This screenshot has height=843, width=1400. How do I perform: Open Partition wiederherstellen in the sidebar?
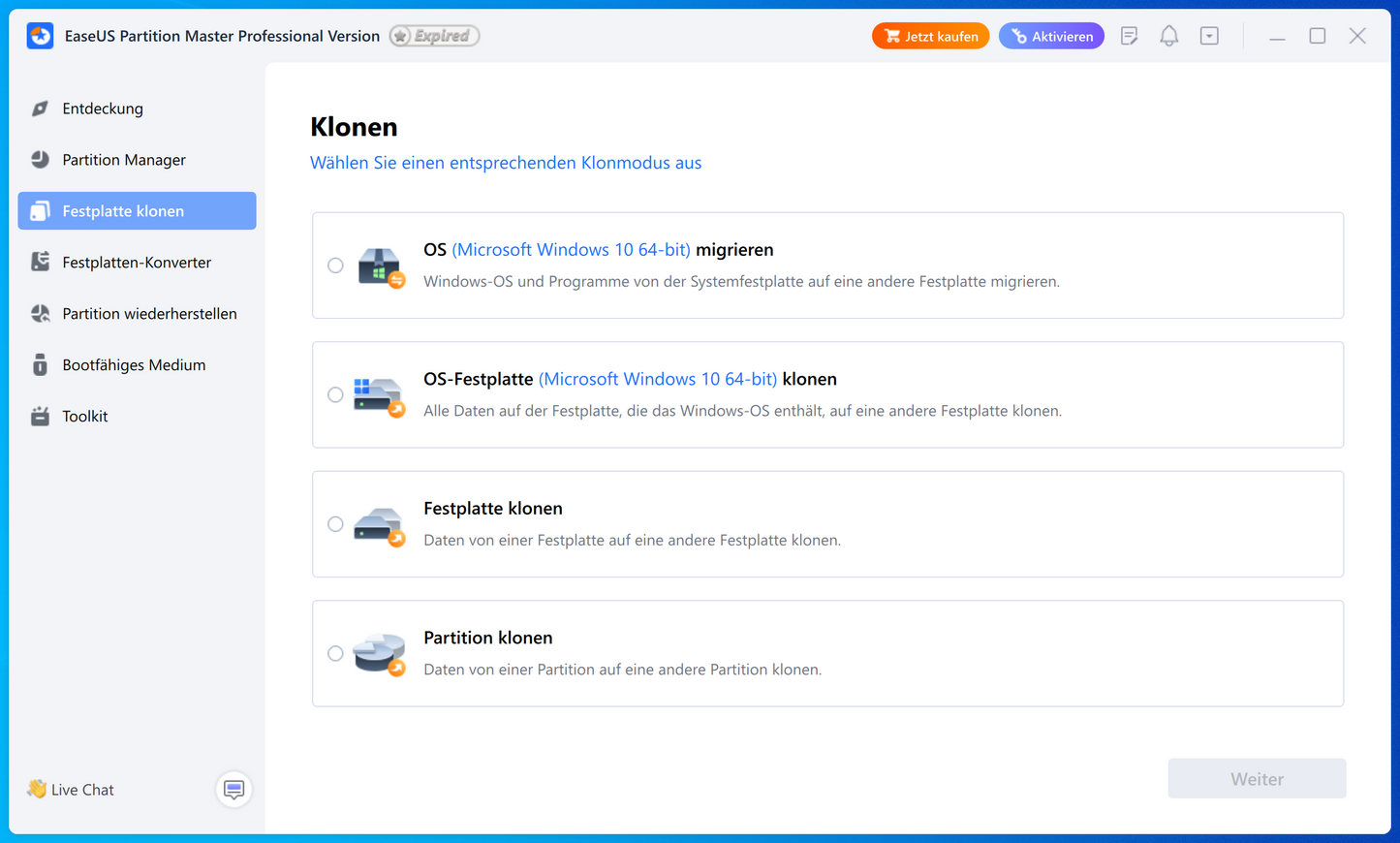tap(137, 314)
